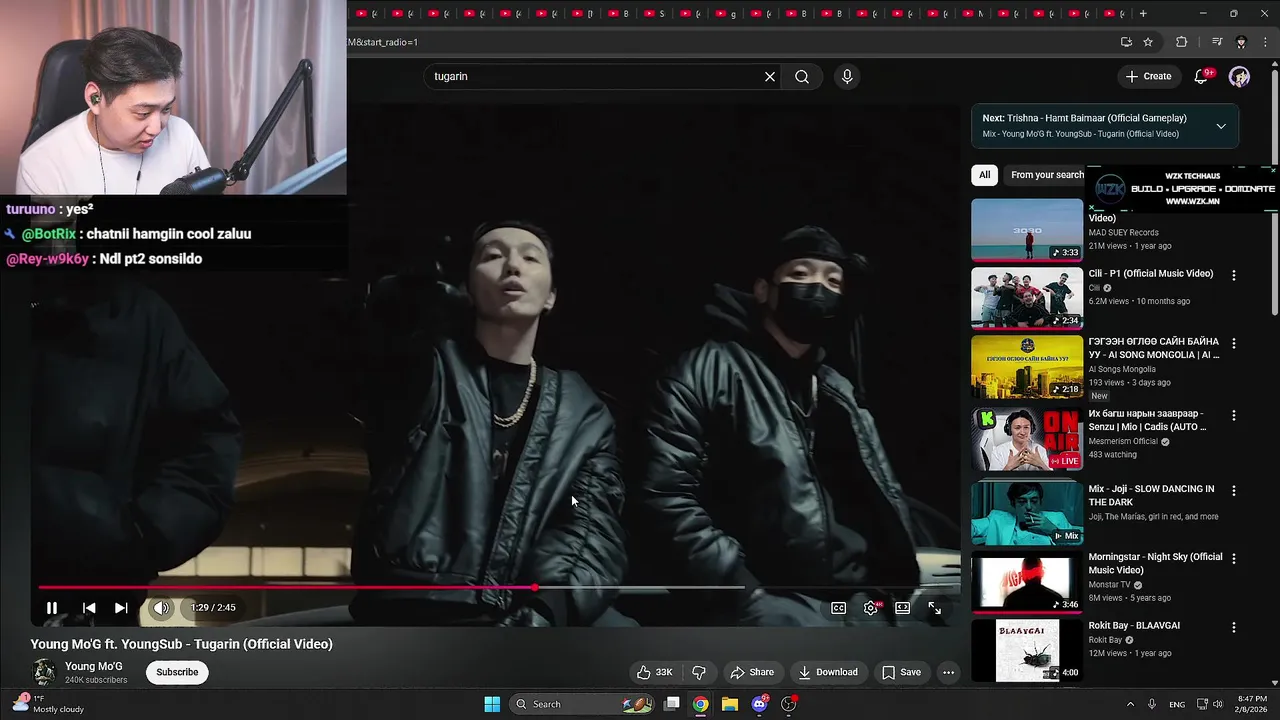Screen dimensions: 1280x720
Task: Open Chrome media controls icon
Action: click(x=1217, y=42)
